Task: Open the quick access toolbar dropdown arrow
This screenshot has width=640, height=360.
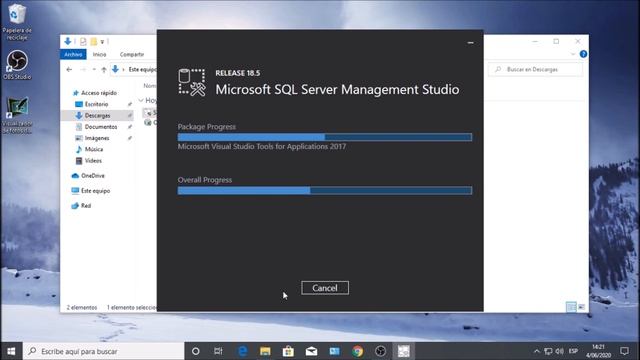Action: pos(102,42)
